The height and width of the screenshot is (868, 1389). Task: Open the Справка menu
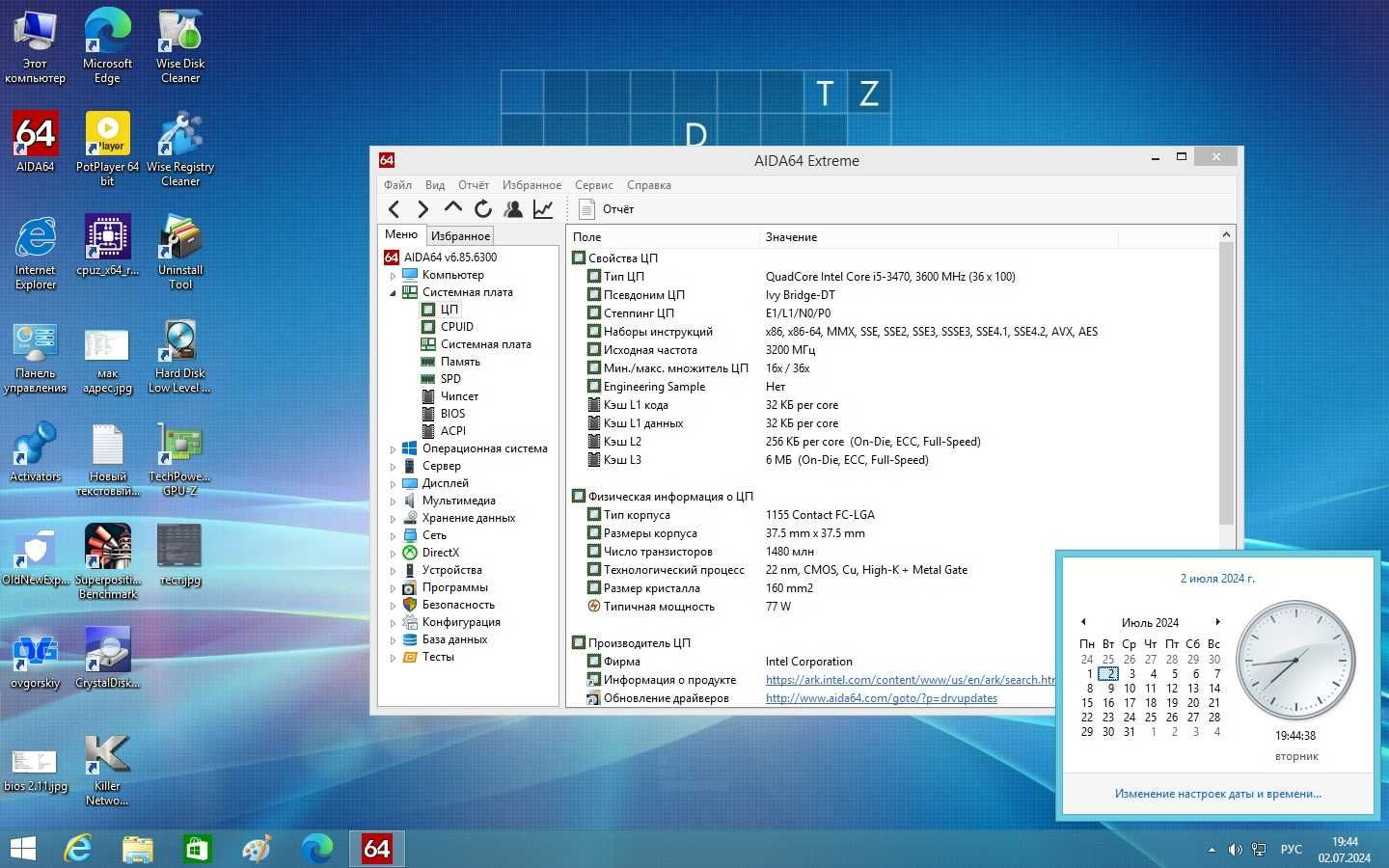coord(649,185)
